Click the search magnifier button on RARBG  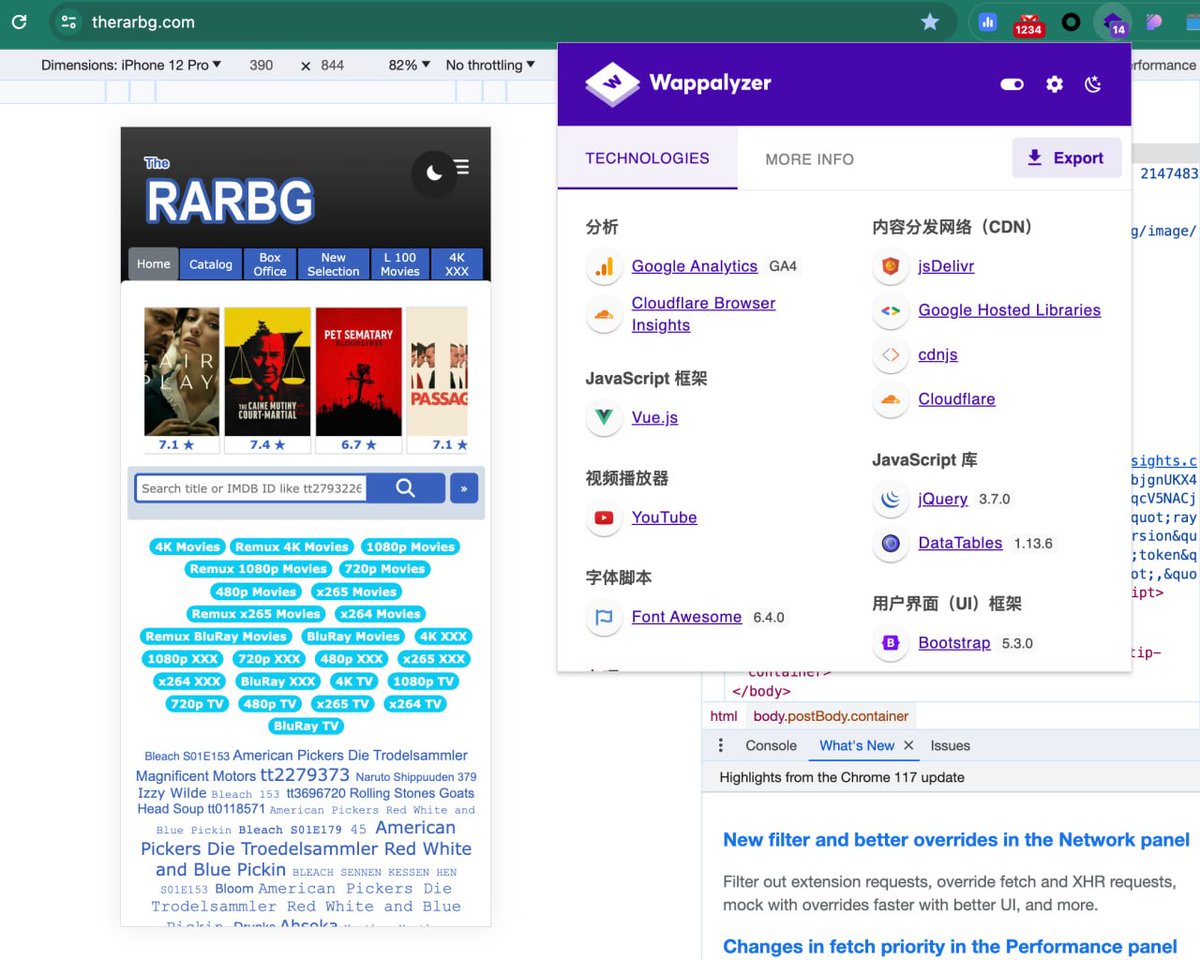tap(405, 488)
